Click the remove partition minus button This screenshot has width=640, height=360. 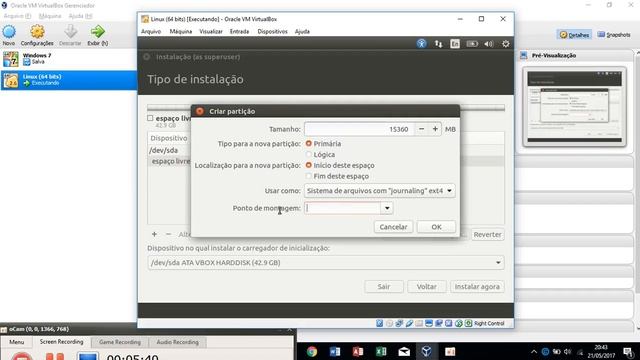click(168, 234)
